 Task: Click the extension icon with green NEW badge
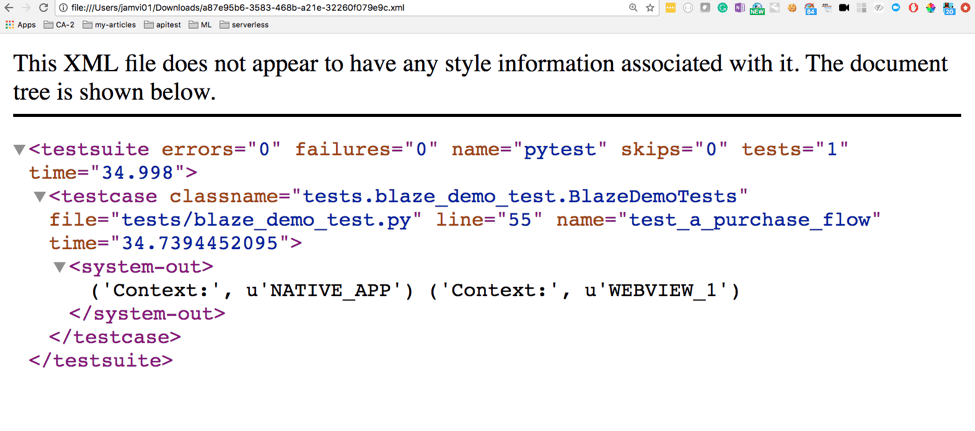(757, 9)
